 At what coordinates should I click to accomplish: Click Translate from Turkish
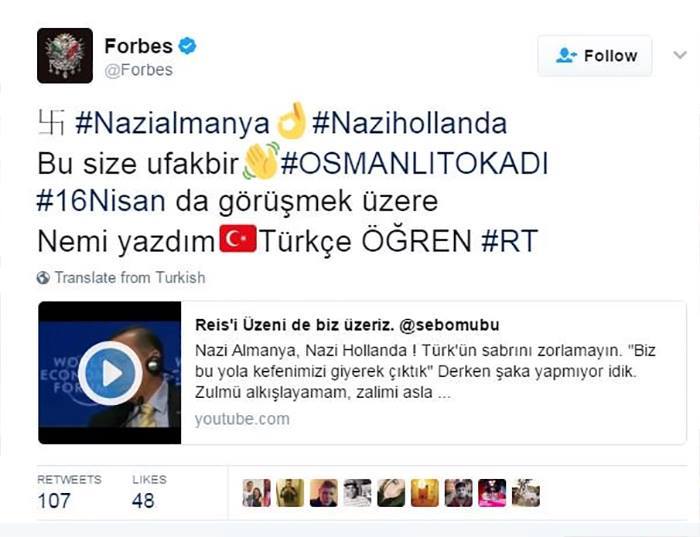[x=130, y=278]
